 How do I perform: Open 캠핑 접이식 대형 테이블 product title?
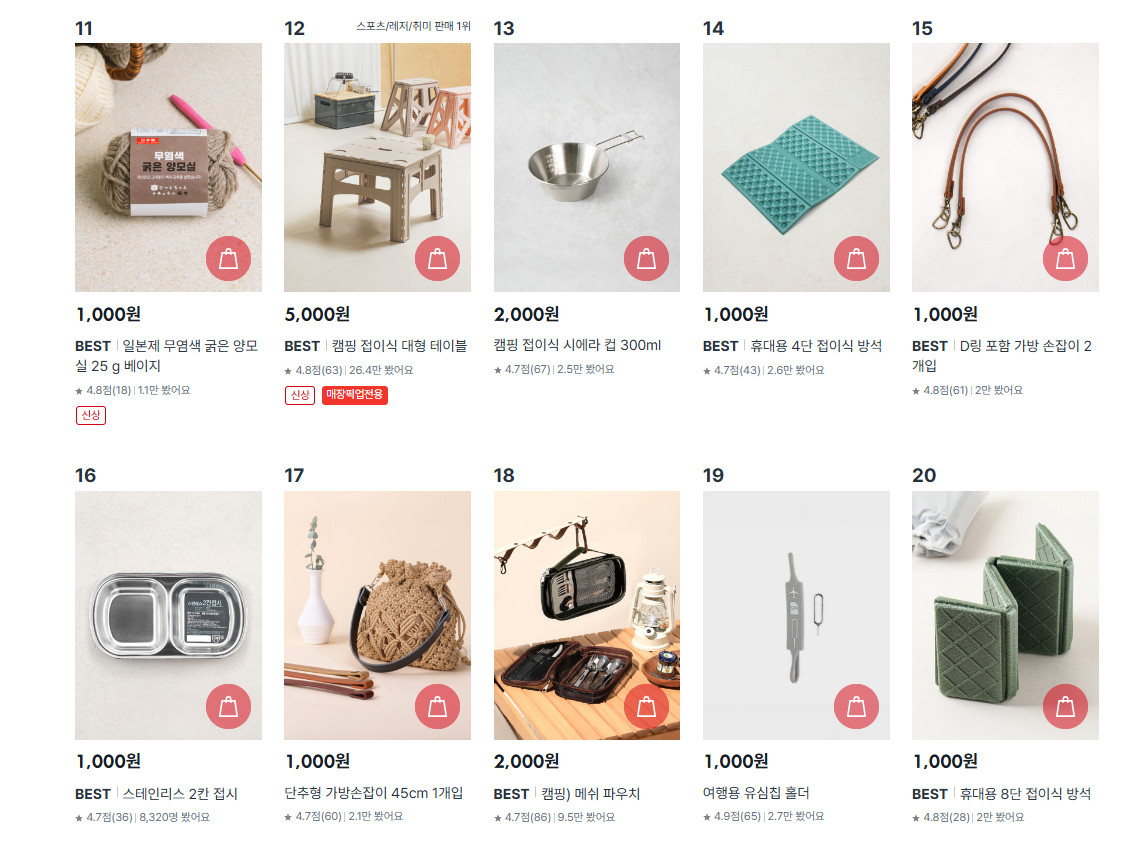point(399,345)
